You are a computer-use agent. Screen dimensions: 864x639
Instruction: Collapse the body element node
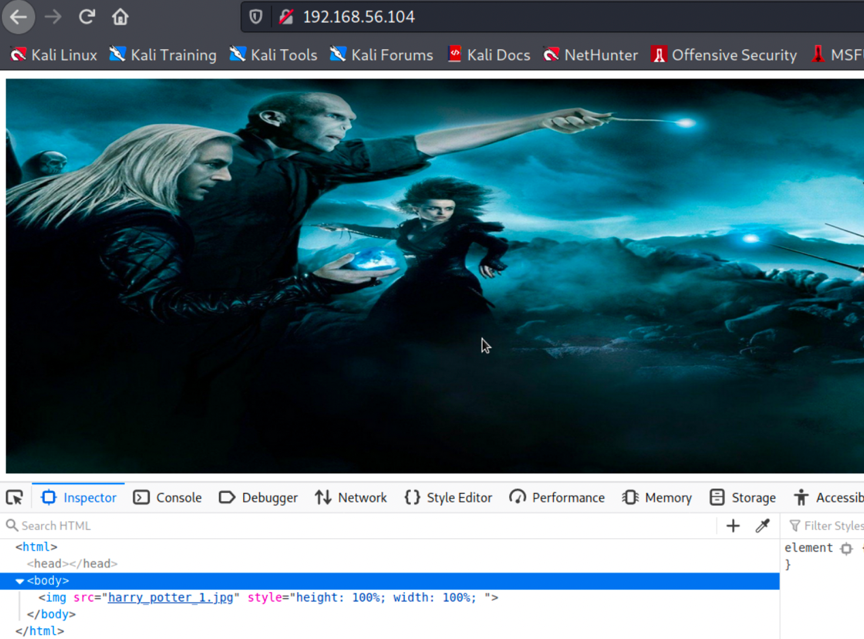[20, 581]
